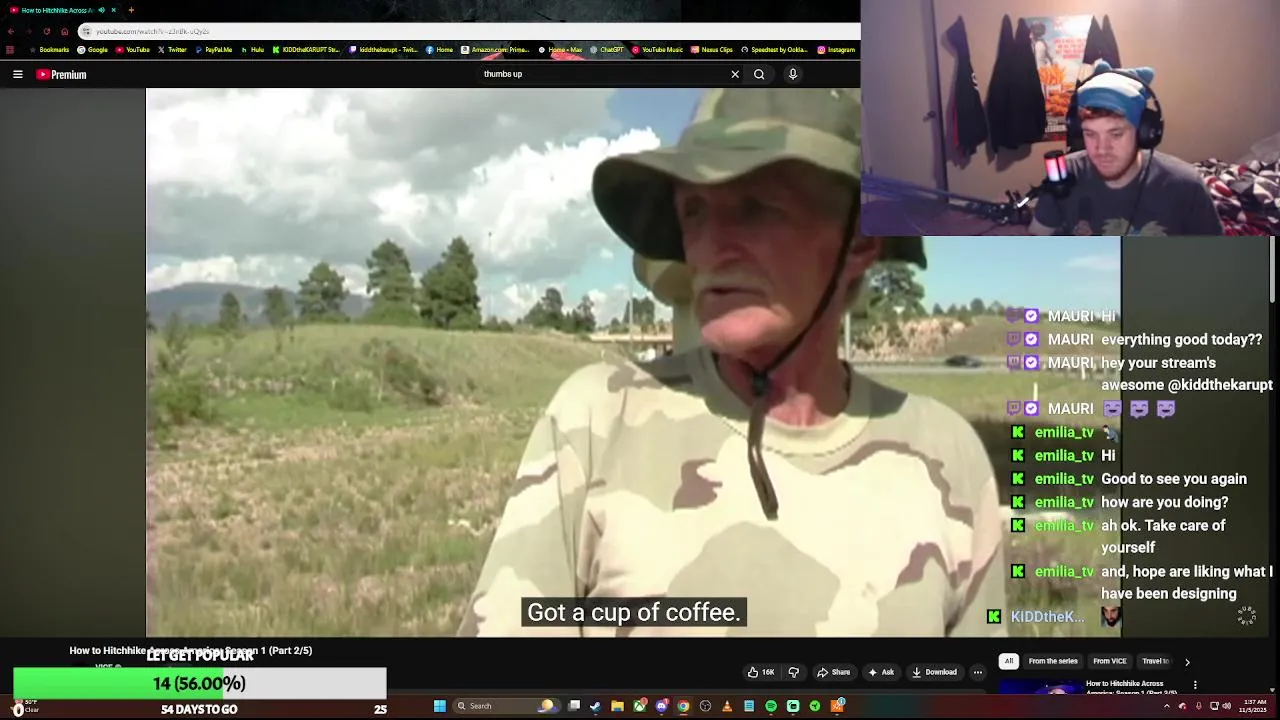Open the Amazon Prime bookmark
The image size is (1280, 720).
click(495, 50)
